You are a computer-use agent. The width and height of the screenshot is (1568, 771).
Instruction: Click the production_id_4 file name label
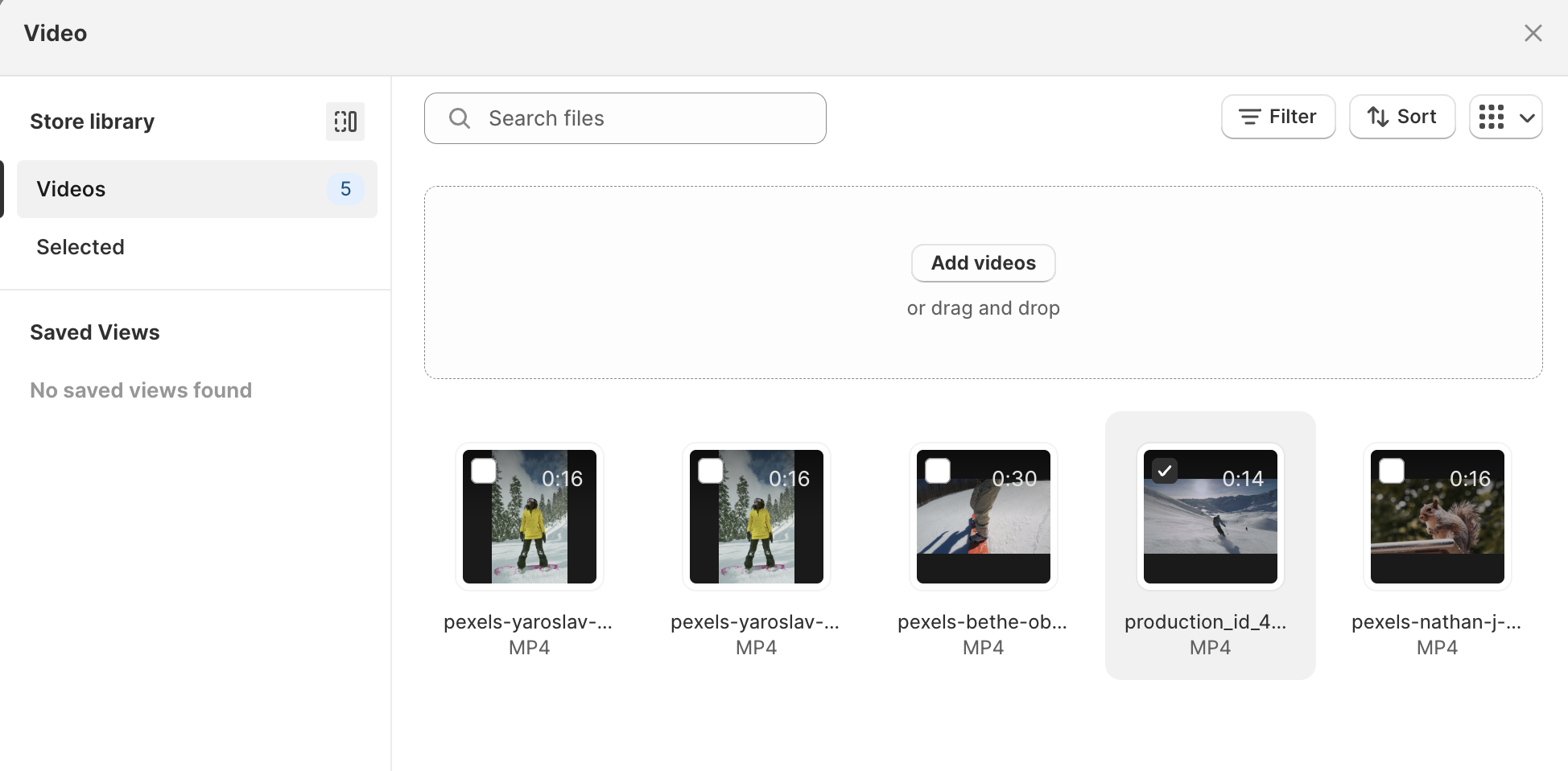click(x=1205, y=622)
